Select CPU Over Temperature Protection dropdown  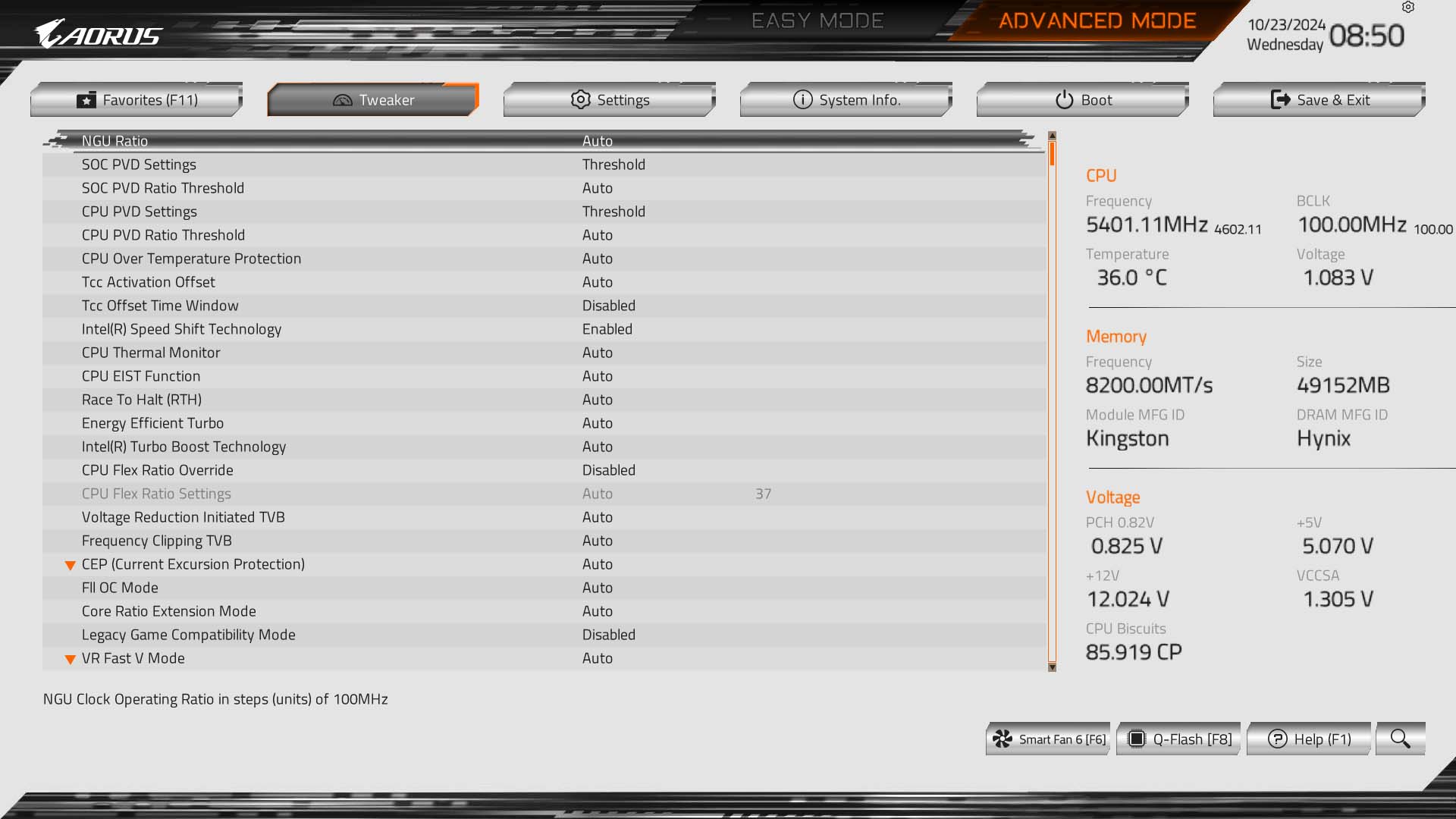point(596,258)
